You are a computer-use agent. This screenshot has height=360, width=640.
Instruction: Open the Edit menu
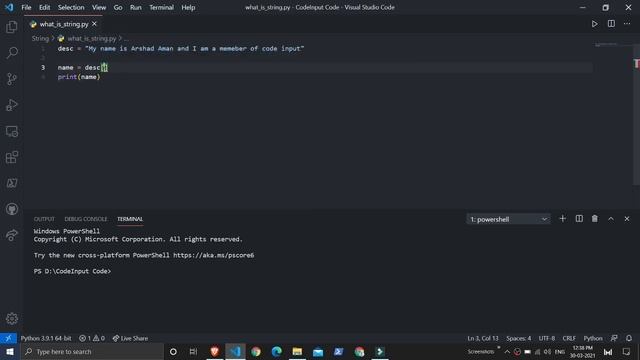tap(44, 7)
